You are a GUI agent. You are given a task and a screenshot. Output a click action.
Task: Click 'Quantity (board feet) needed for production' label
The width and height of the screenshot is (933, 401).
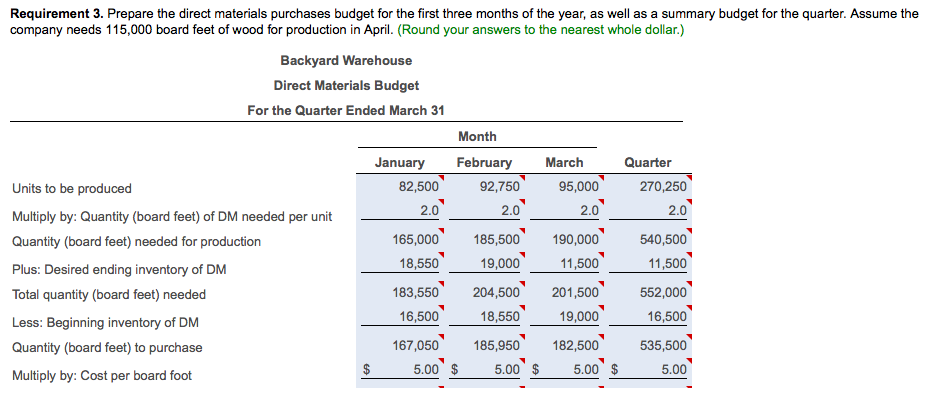[x=136, y=242]
